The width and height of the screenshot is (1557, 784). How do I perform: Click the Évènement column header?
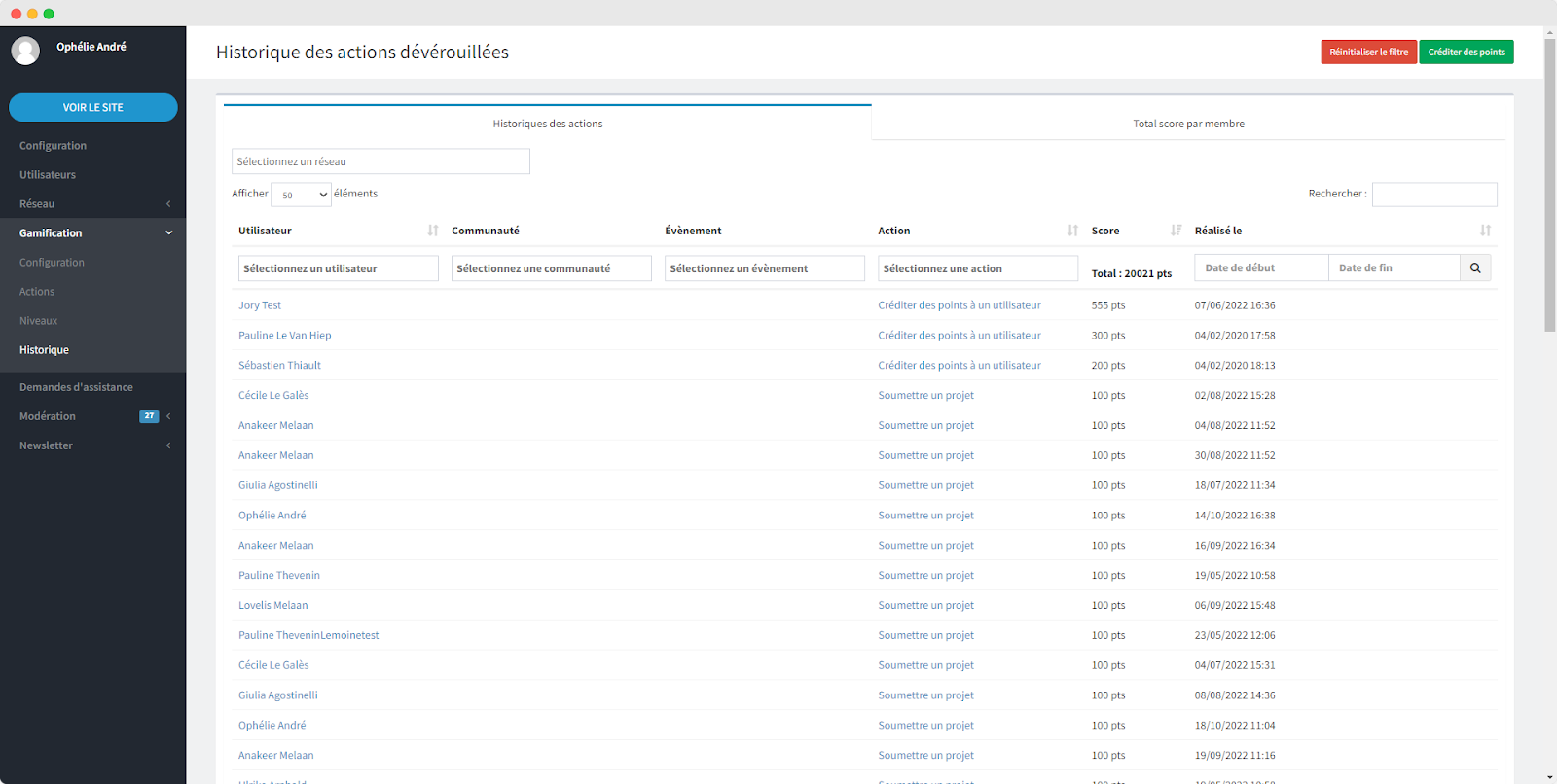[x=693, y=231]
